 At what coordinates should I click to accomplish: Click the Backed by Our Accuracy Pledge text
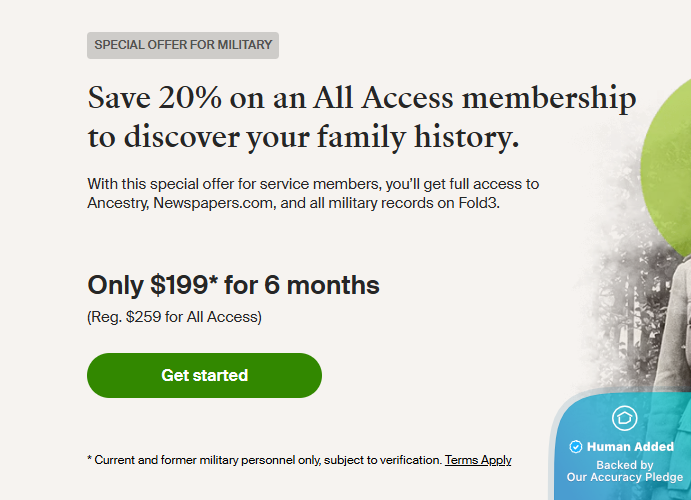(625, 471)
